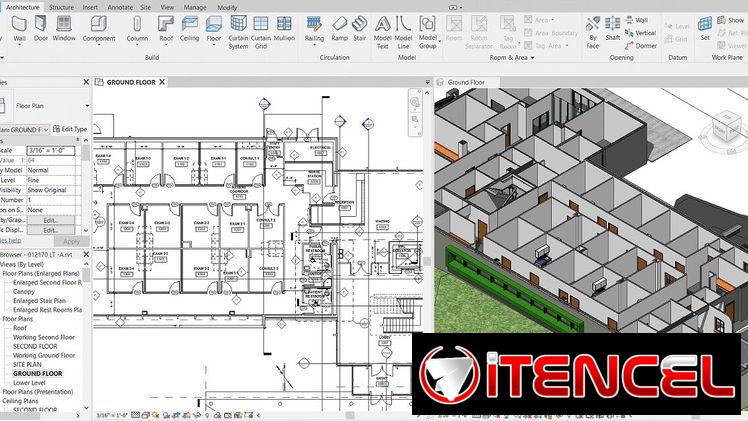Viewport: 748px width, 421px height.
Task: Open the Site ribbon tab
Action: click(x=145, y=7)
